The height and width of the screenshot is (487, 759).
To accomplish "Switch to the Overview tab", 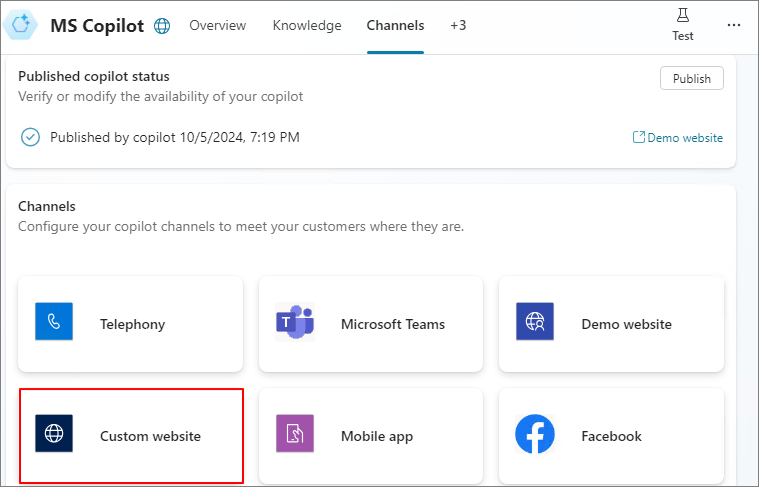I will click(x=217, y=25).
